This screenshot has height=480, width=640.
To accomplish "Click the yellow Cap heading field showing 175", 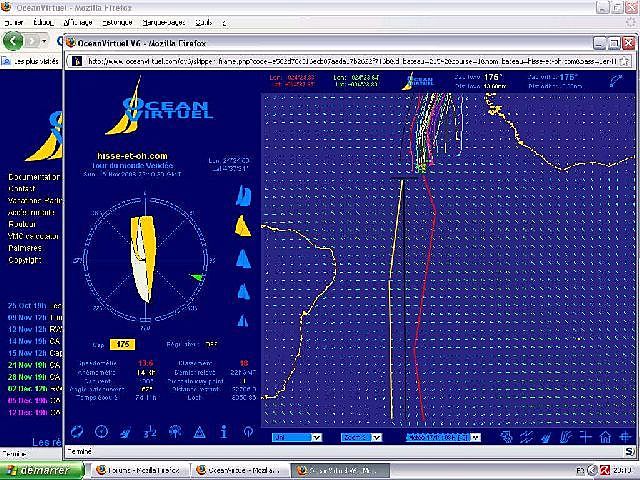I will 122,344.
